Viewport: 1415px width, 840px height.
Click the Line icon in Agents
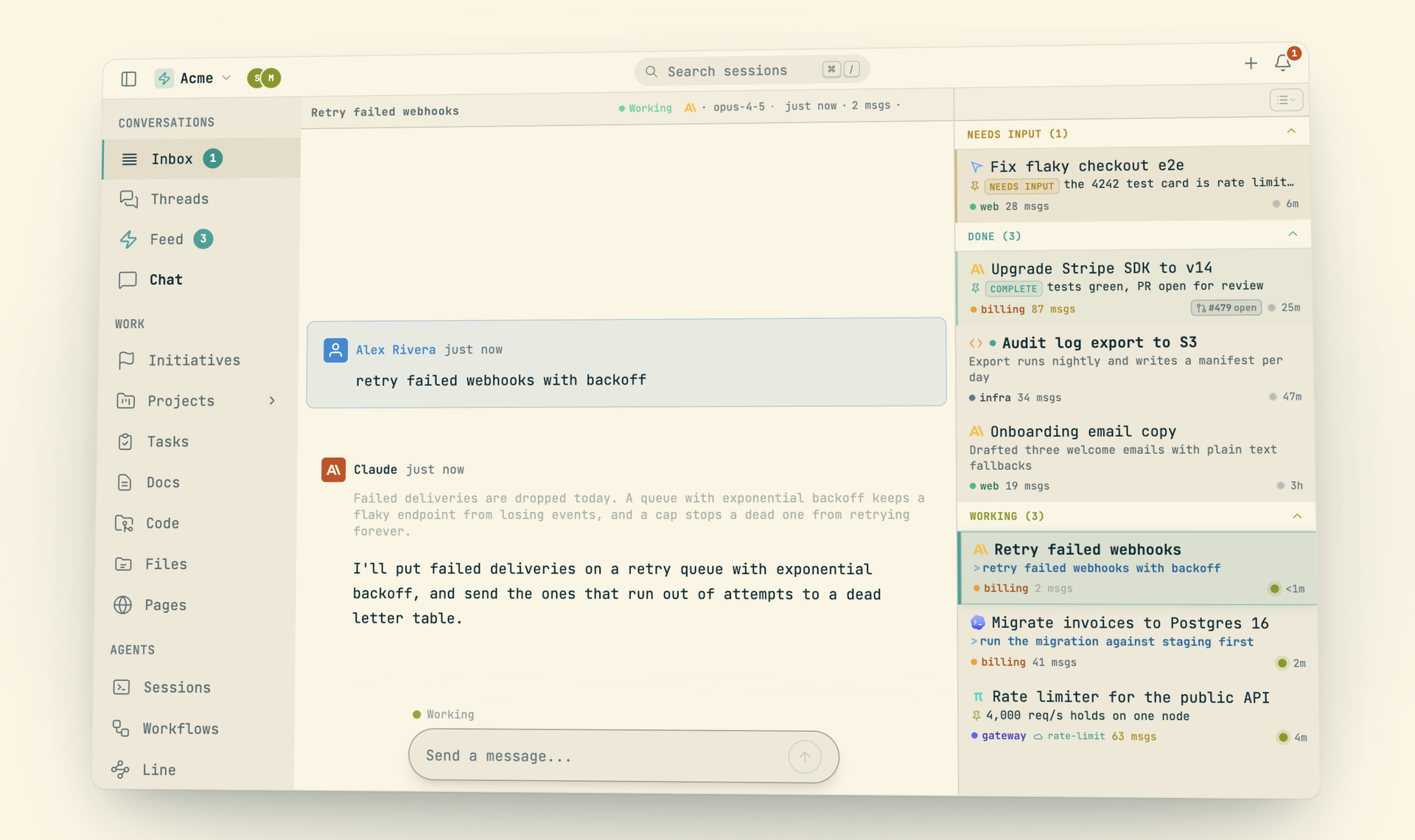pos(120,770)
